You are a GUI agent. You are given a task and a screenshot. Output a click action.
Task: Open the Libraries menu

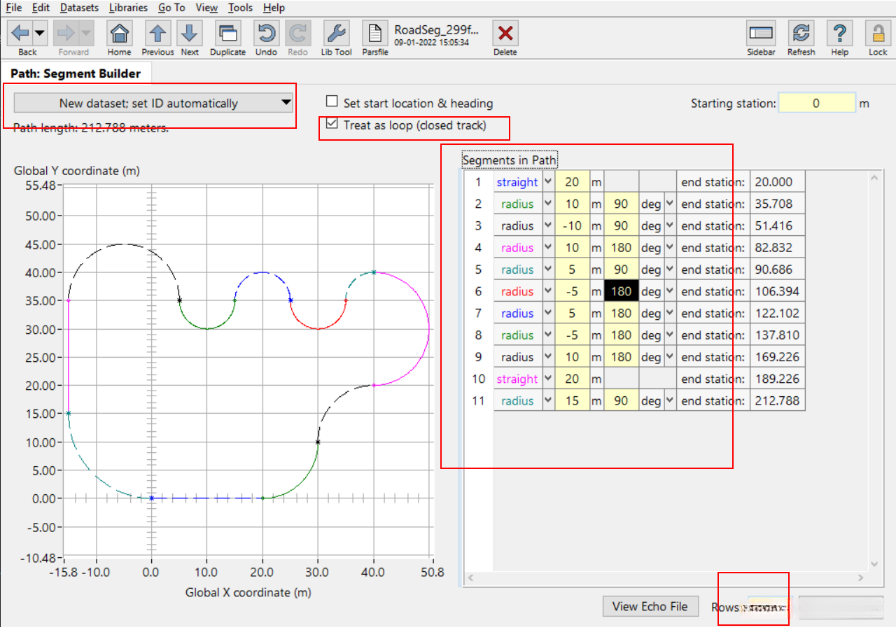pyautogui.click(x=128, y=7)
